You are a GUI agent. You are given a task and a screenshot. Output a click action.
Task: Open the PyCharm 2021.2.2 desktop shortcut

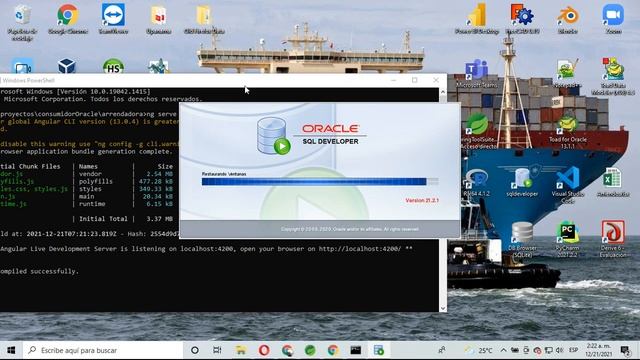click(568, 240)
